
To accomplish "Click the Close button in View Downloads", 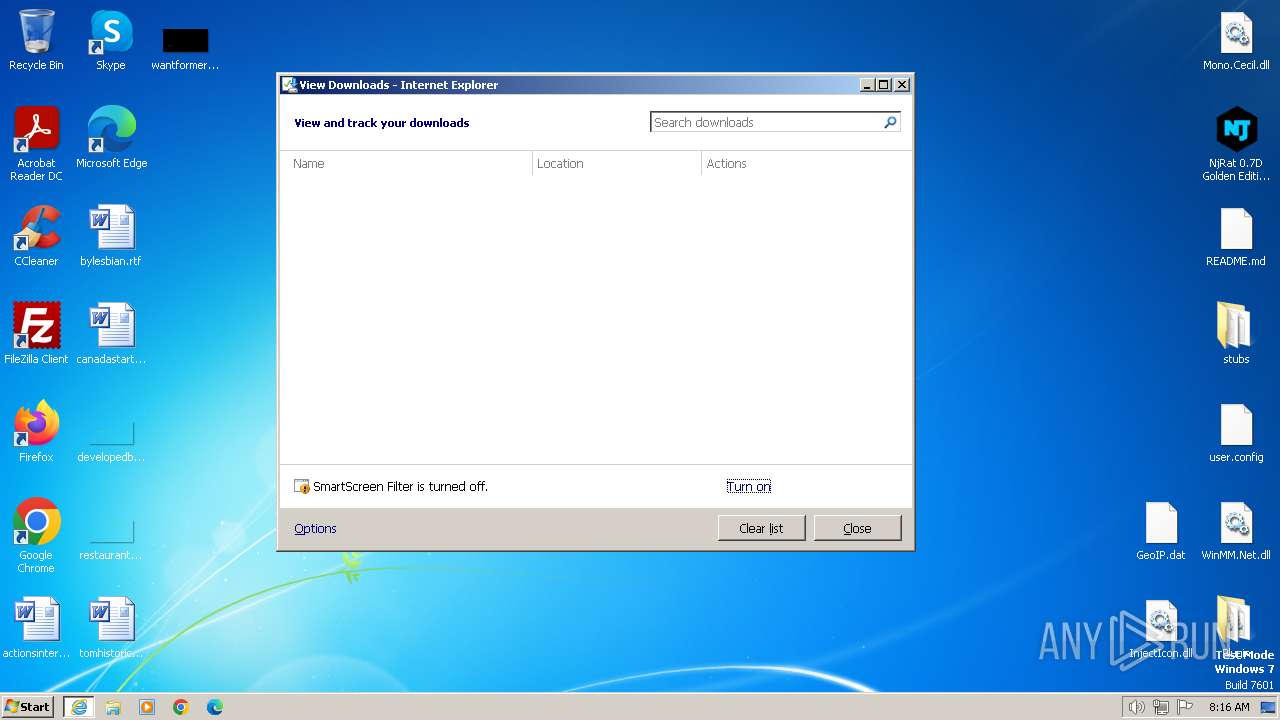I will tap(857, 528).
